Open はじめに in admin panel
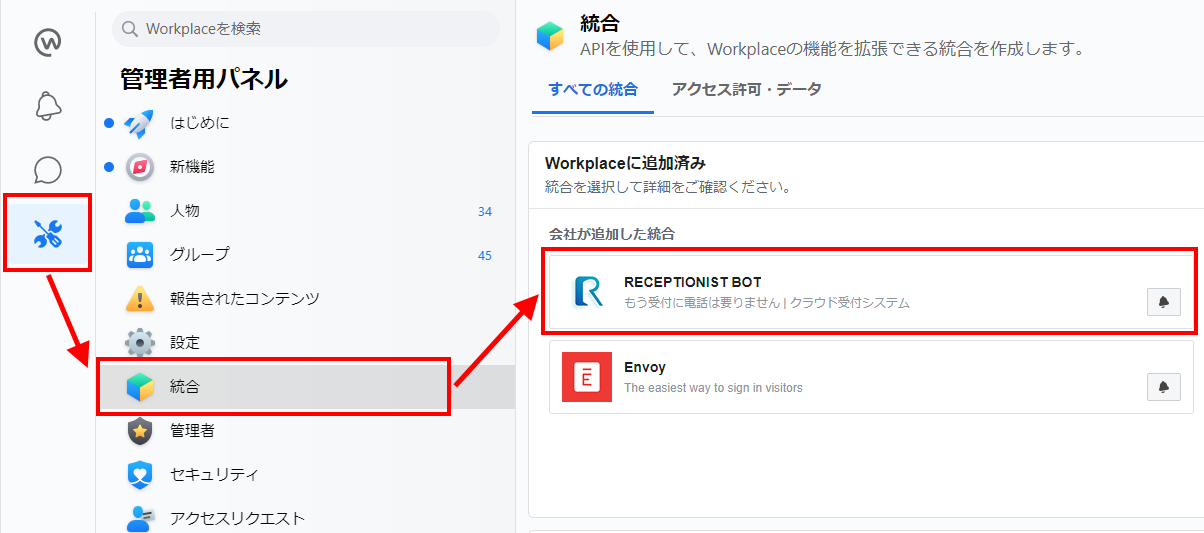 pyautogui.click(x=305, y=123)
